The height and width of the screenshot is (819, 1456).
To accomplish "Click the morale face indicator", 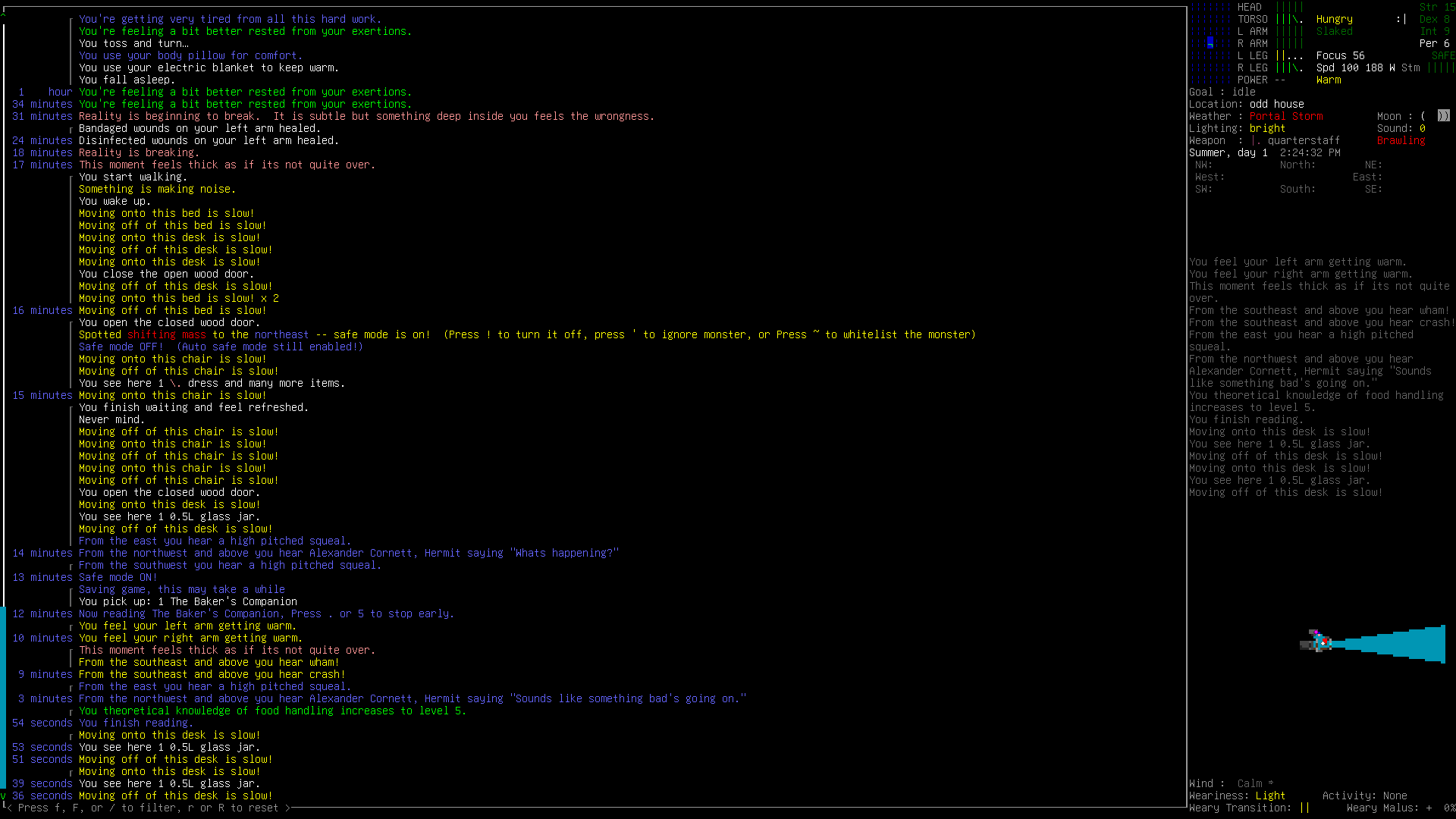I will pos(1401,19).
